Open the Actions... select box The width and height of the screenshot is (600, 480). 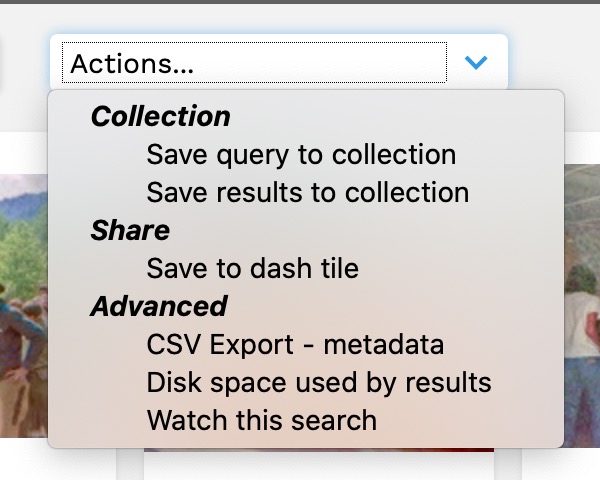pyautogui.click(x=255, y=63)
